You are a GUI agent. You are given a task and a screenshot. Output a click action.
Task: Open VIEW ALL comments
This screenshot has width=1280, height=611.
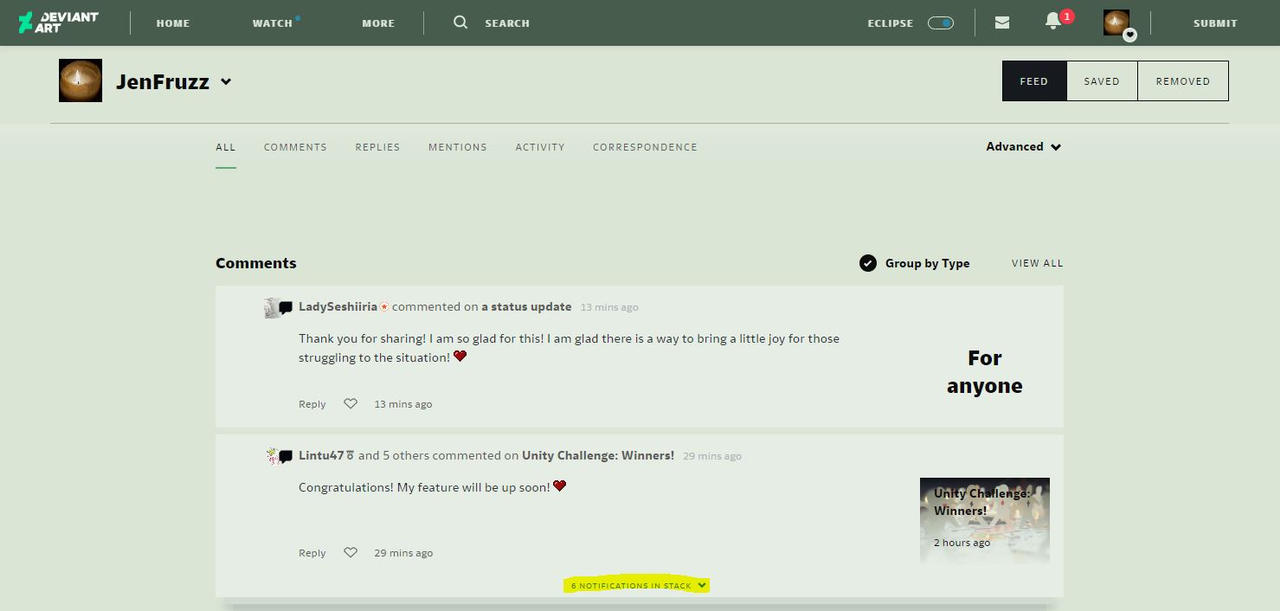pyautogui.click(x=1037, y=263)
